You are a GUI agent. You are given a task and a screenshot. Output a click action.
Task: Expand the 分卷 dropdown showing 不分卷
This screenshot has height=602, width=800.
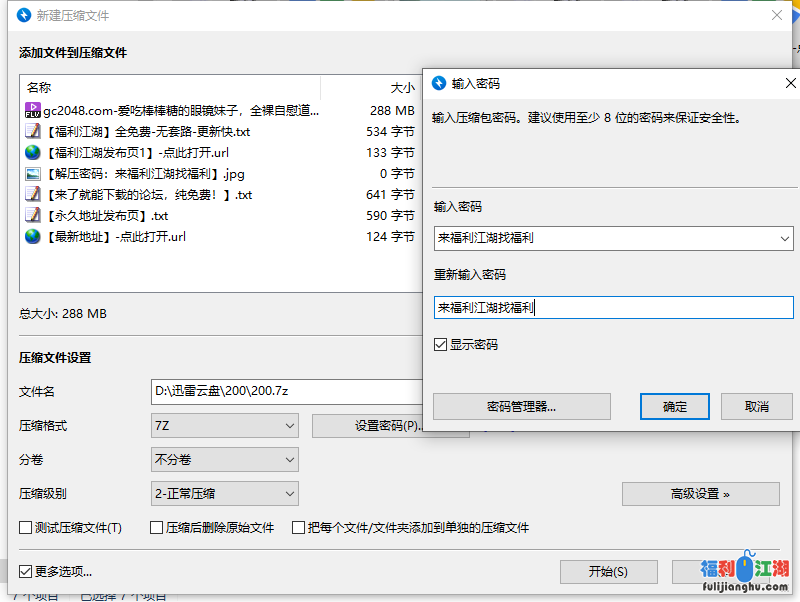[x=224, y=460]
